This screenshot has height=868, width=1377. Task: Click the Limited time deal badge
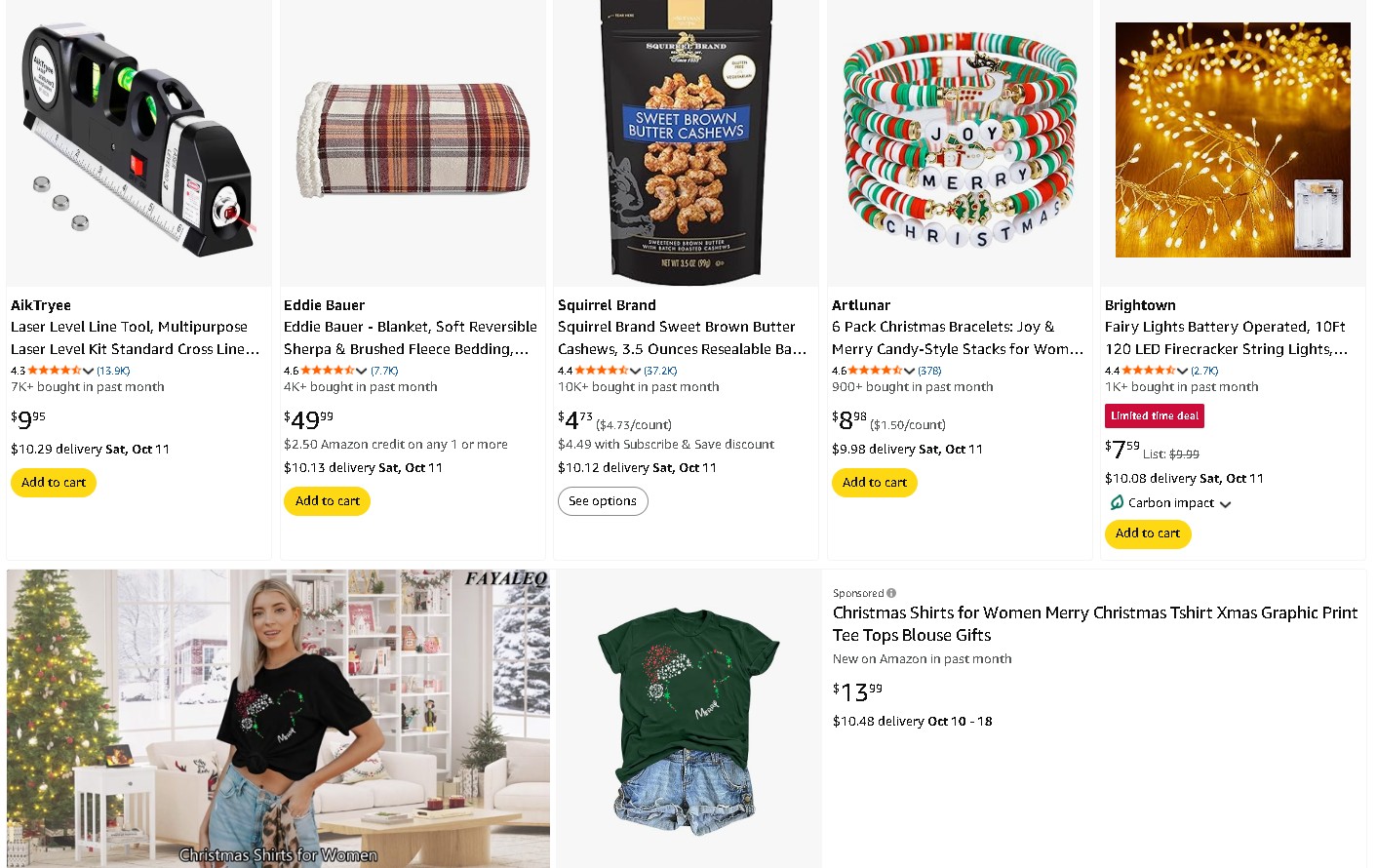(x=1154, y=416)
